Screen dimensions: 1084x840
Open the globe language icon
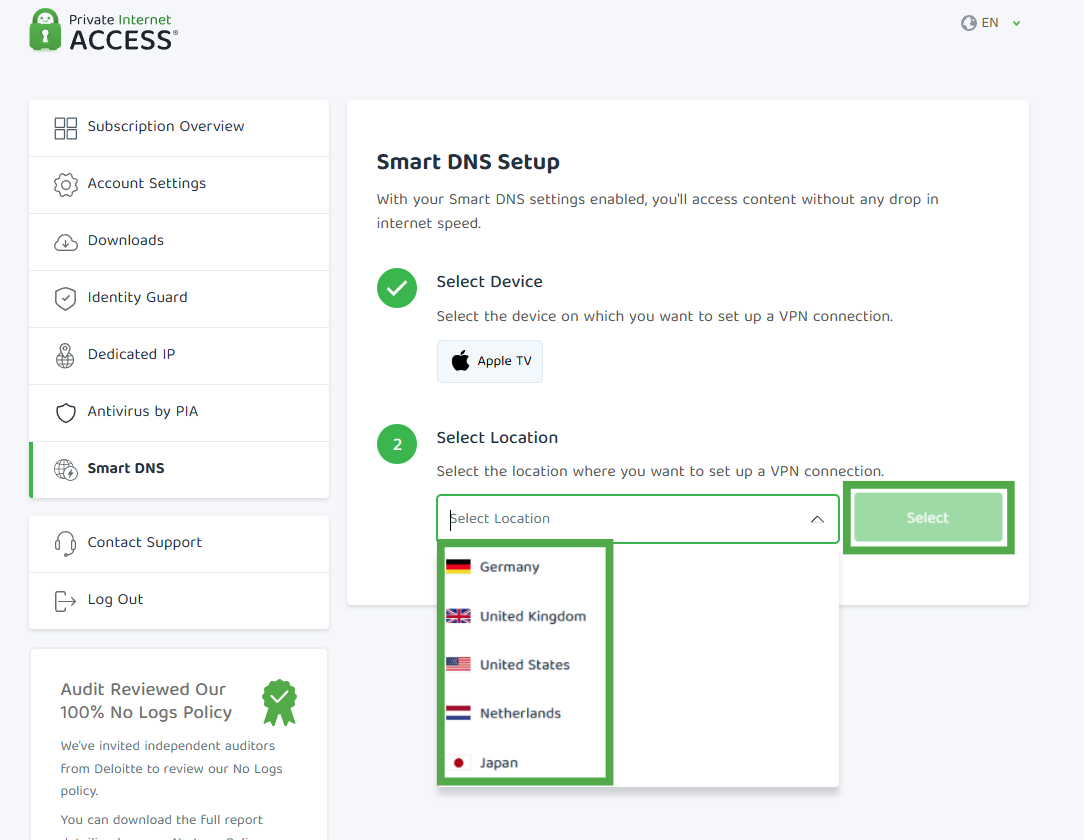(x=969, y=23)
